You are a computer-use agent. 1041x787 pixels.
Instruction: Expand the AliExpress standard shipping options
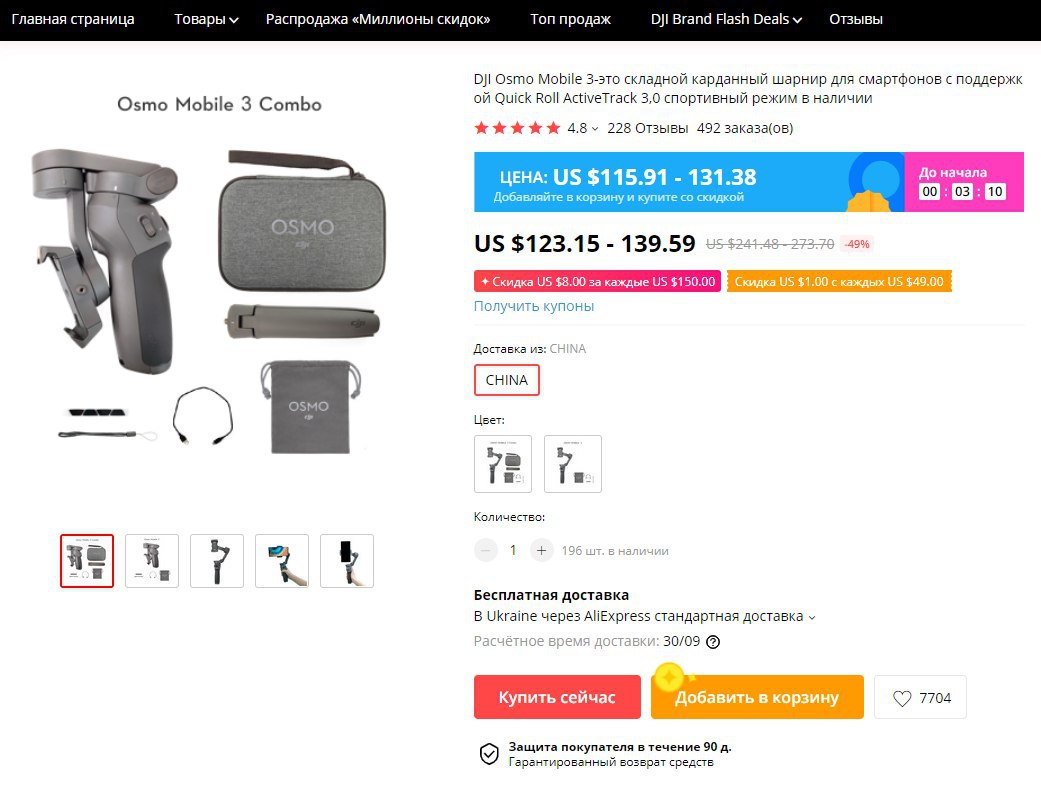(x=811, y=617)
